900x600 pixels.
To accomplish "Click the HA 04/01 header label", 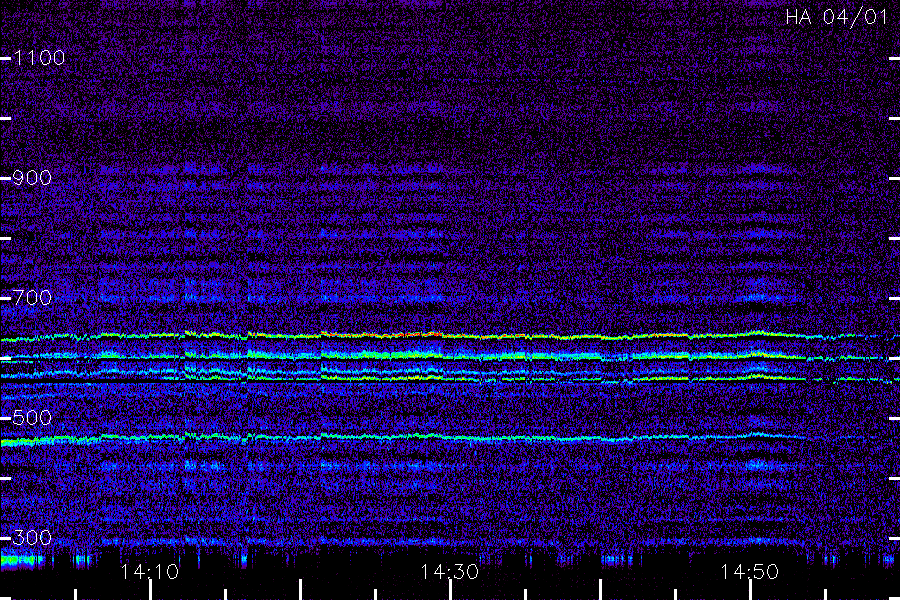I will (837, 17).
